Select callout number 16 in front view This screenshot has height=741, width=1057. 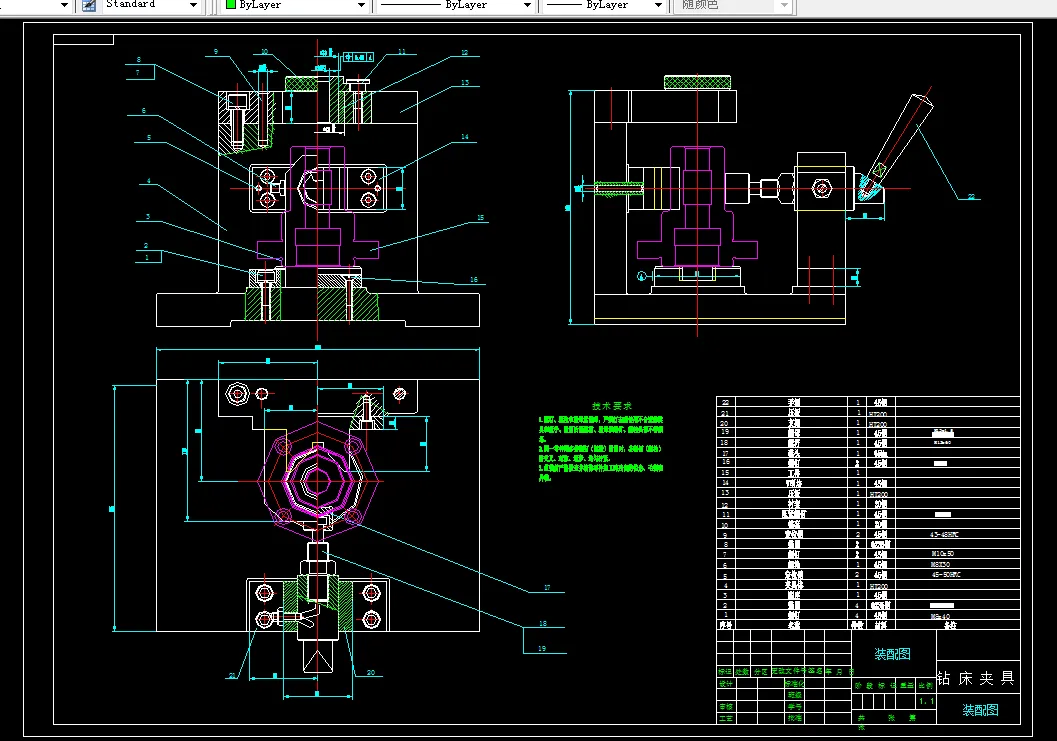click(x=474, y=279)
